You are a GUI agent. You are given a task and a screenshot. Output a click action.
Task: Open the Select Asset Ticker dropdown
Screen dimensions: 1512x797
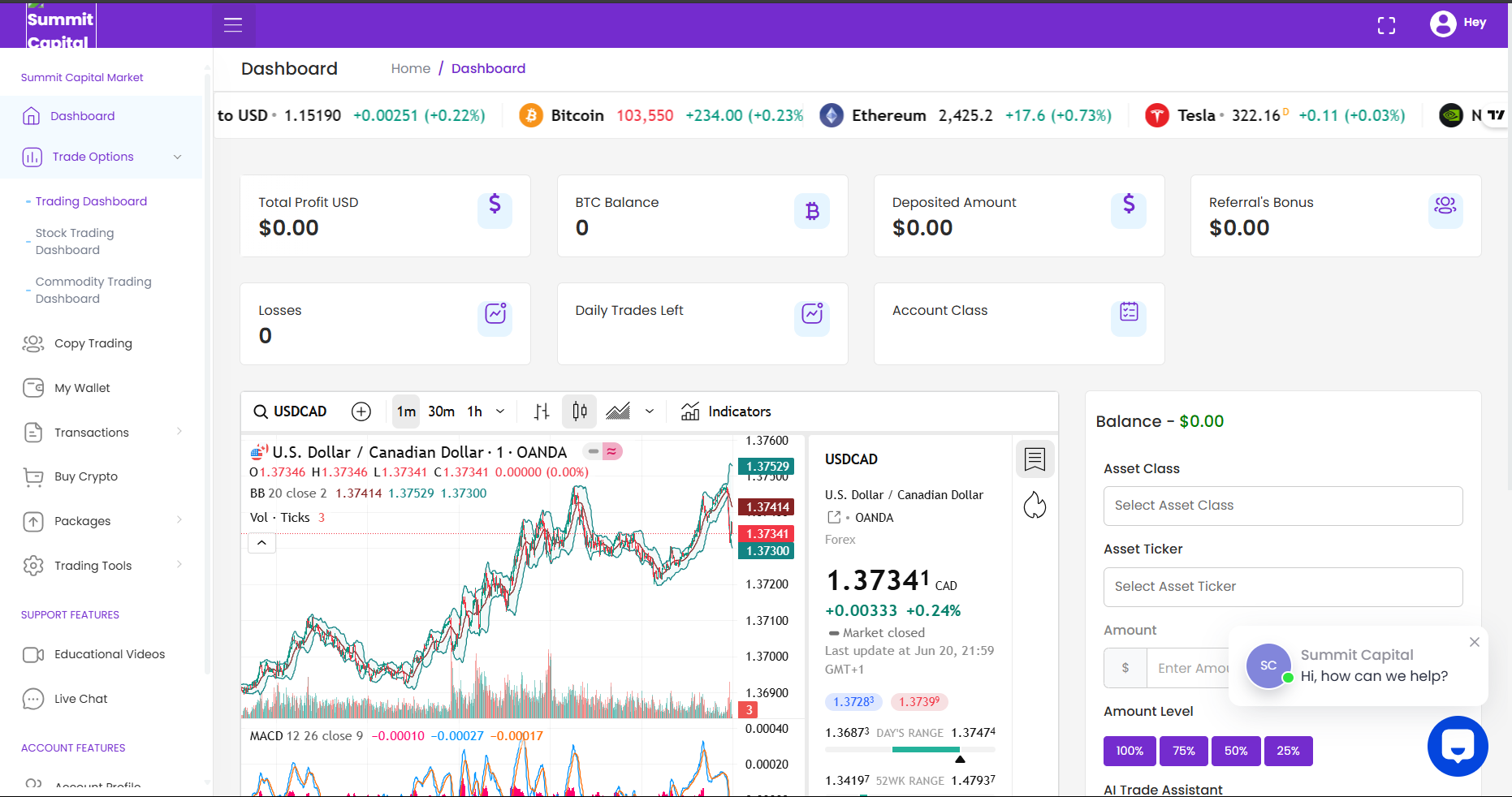coord(1283,587)
